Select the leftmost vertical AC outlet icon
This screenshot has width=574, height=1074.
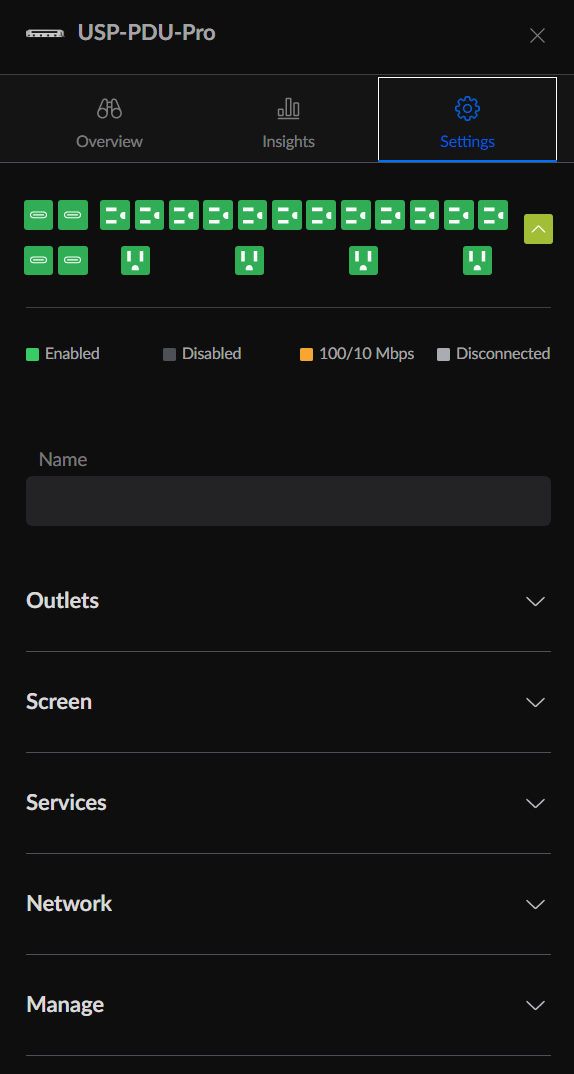136,260
